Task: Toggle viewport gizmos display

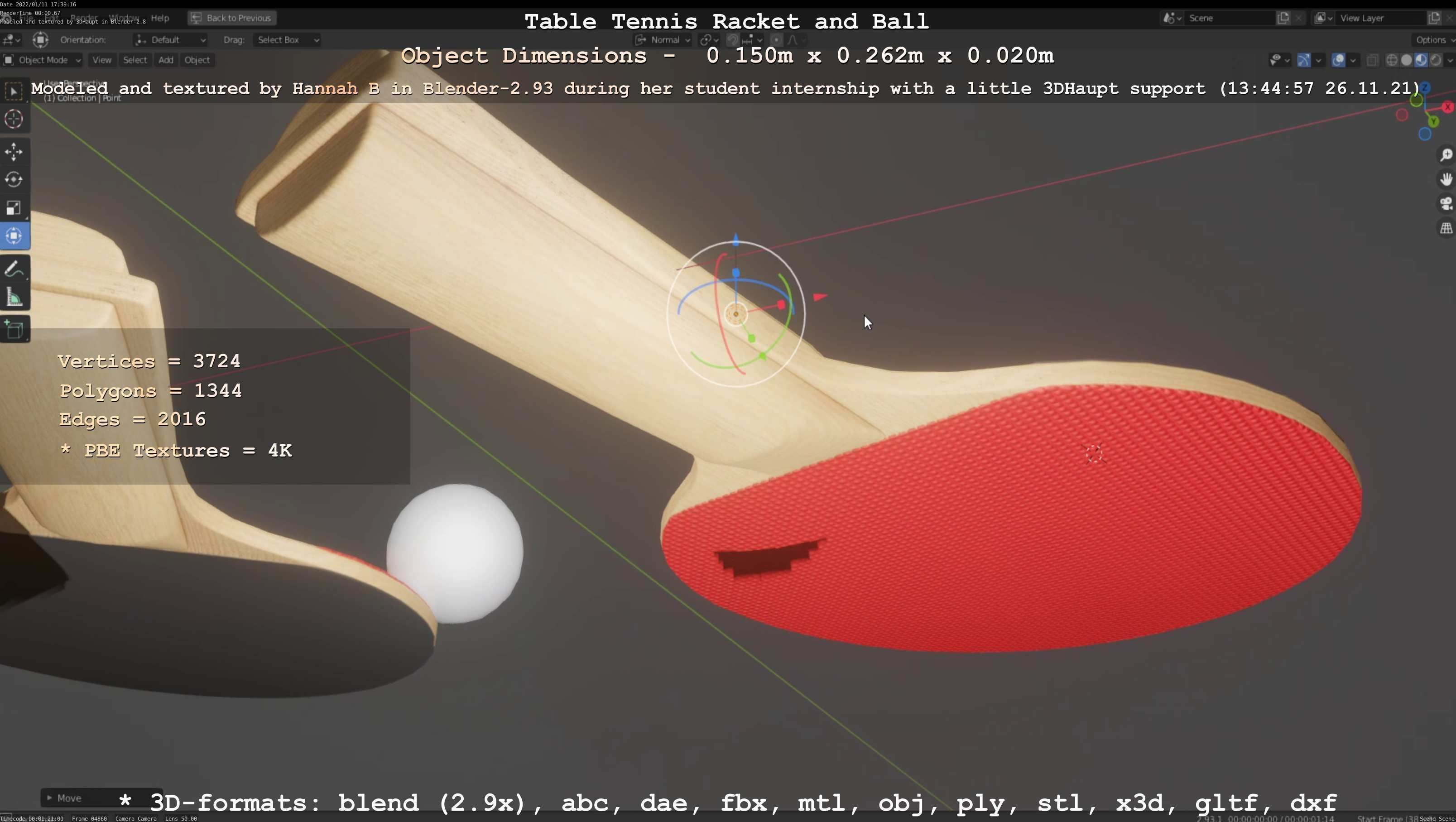Action: coord(1303,60)
